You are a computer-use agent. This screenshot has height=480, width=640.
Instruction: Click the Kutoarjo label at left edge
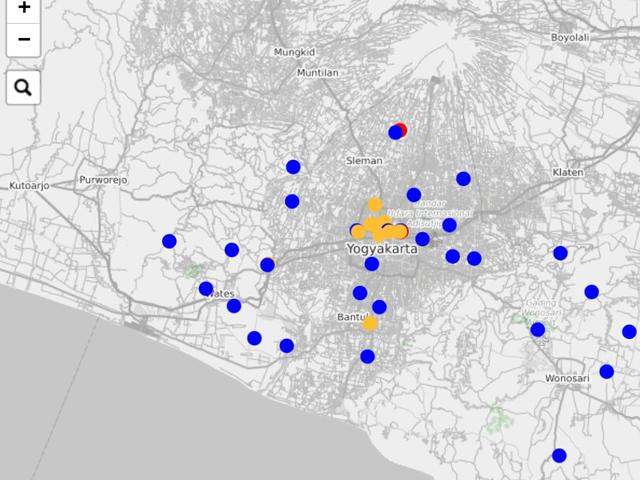(x=29, y=186)
